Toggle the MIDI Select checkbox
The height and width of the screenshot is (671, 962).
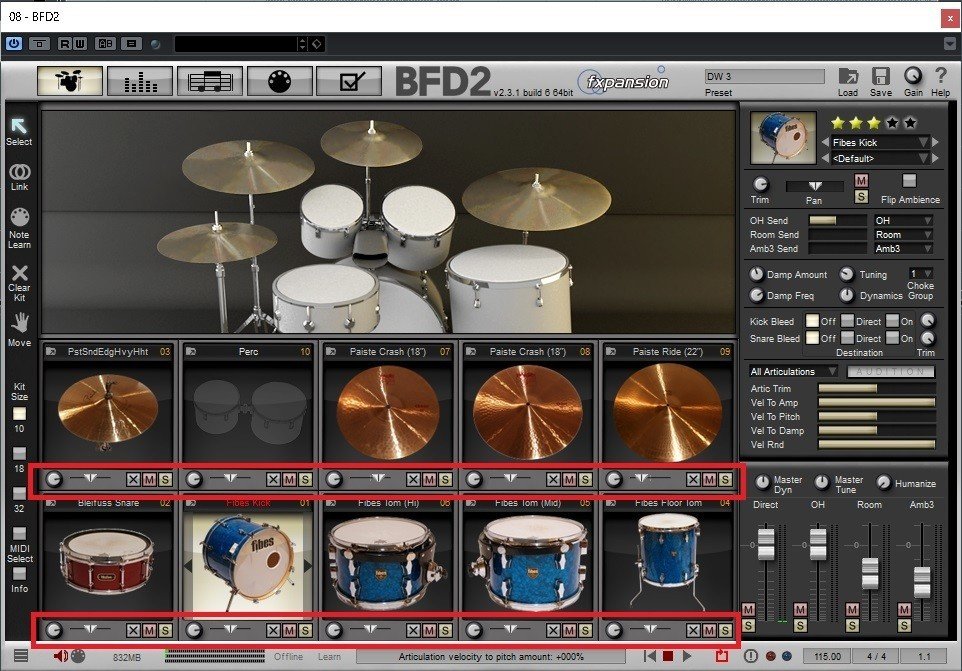pyautogui.click(x=20, y=534)
